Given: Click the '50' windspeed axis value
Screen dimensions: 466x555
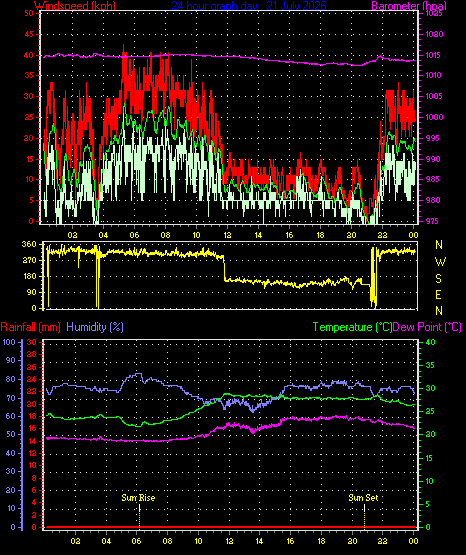Looking at the screenshot, I should 29,13.
